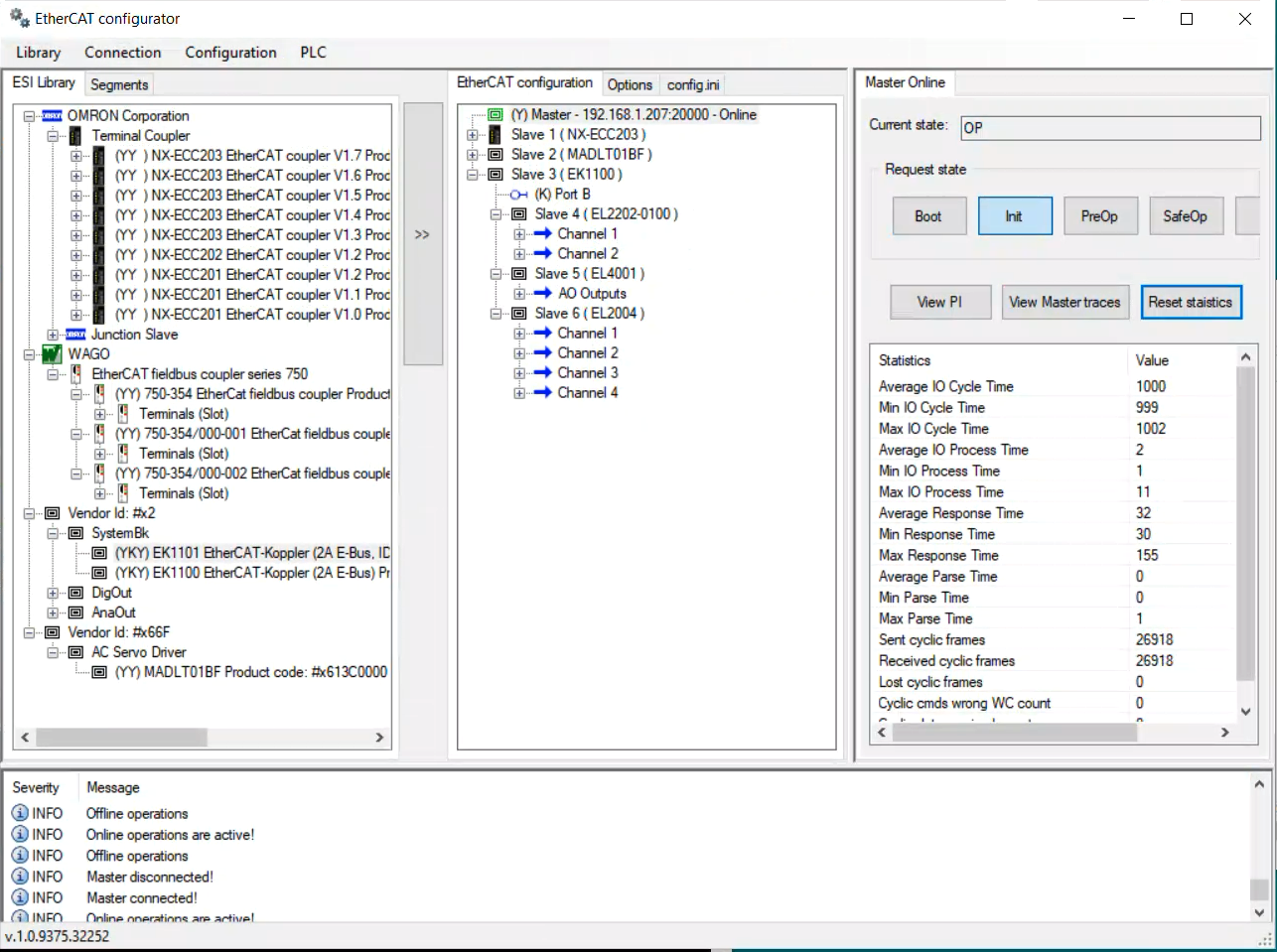Click the blue arrow icon beside AO Outputs
1277x952 pixels.
pyautogui.click(x=543, y=294)
